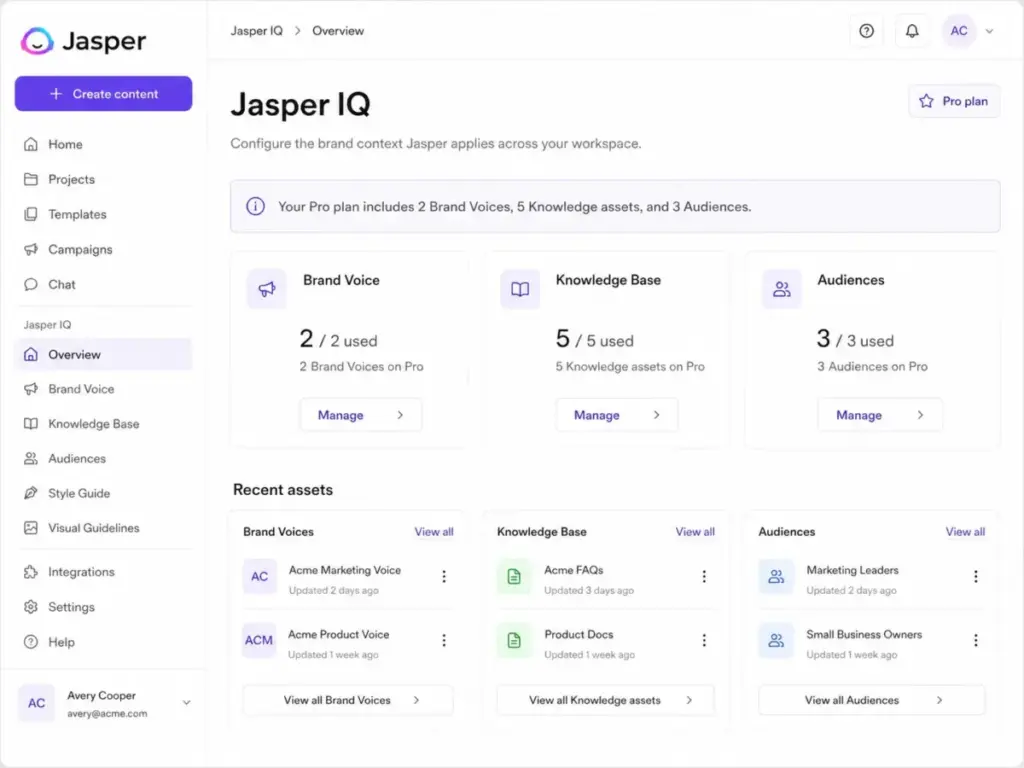Click the info icon in plan banner
Image resolution: width=1024 pixels, height=768 pixels.
pyautogui.click(x=255, y=206)
